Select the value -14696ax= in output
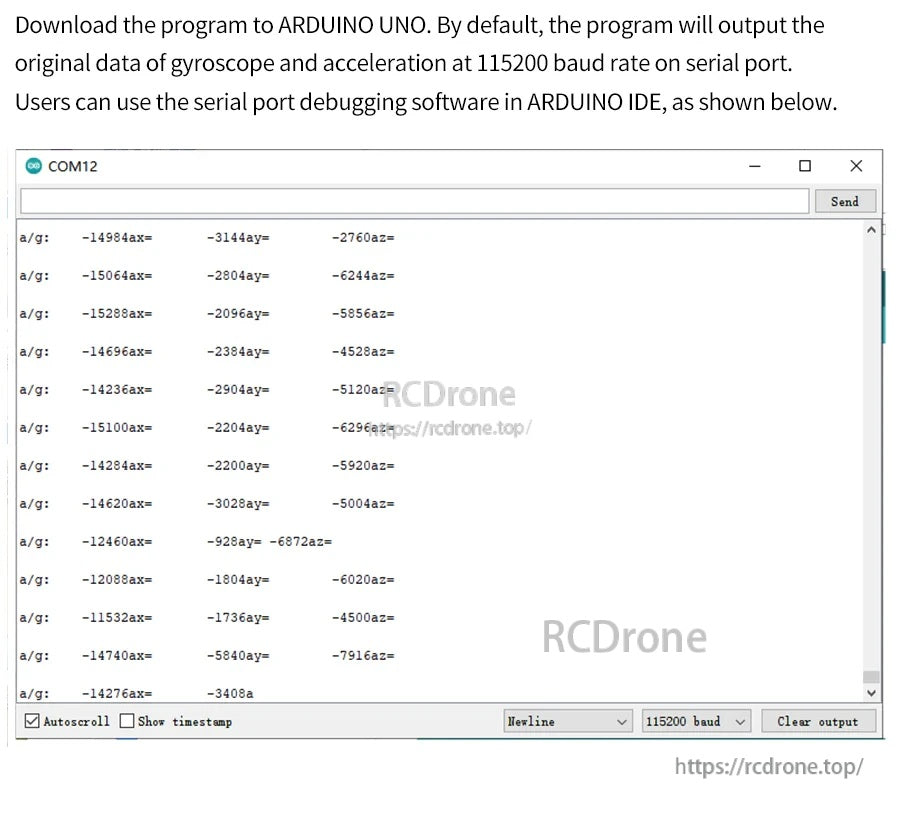900x813 pixels. 117,351
